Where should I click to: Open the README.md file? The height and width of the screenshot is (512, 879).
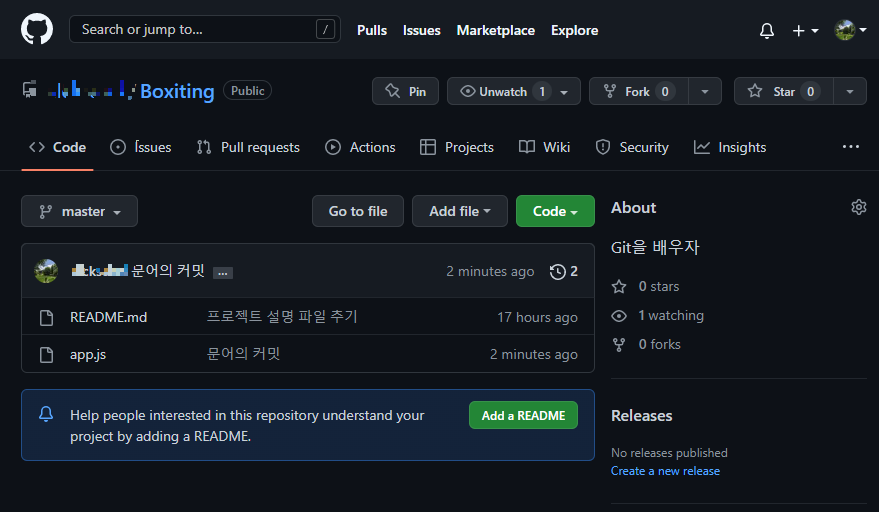(x=108, y=317)
